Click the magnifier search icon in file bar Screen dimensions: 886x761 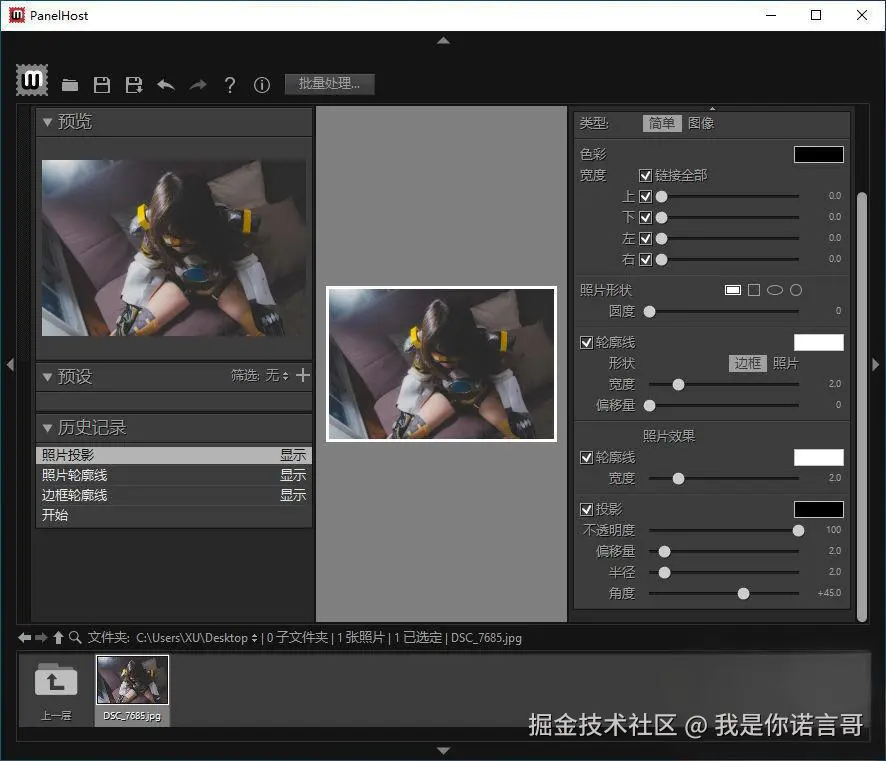75,637
